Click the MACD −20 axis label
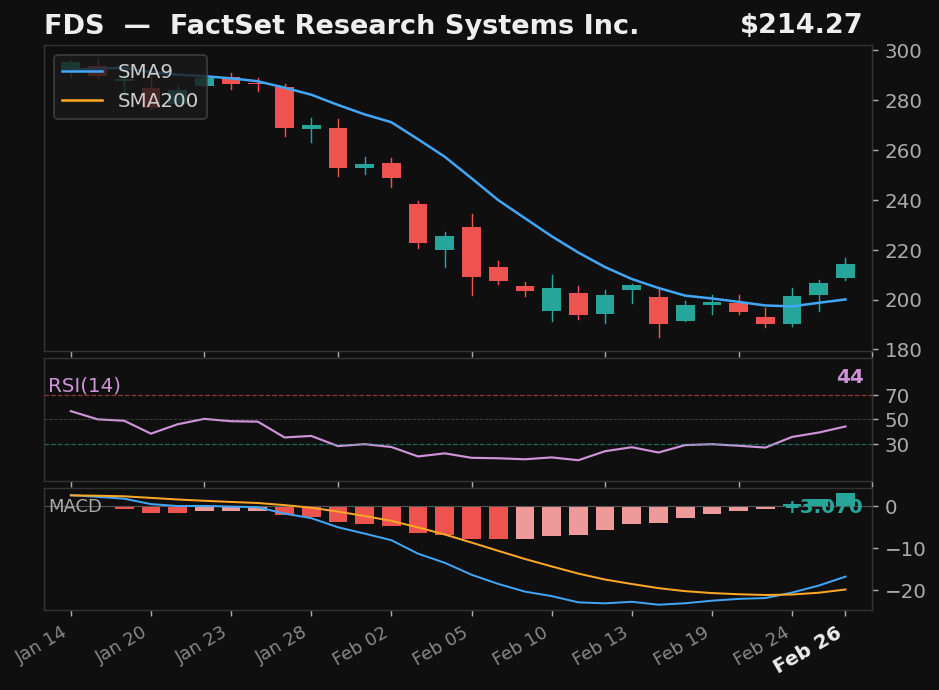Screen dimensions: 939x690 905,591
